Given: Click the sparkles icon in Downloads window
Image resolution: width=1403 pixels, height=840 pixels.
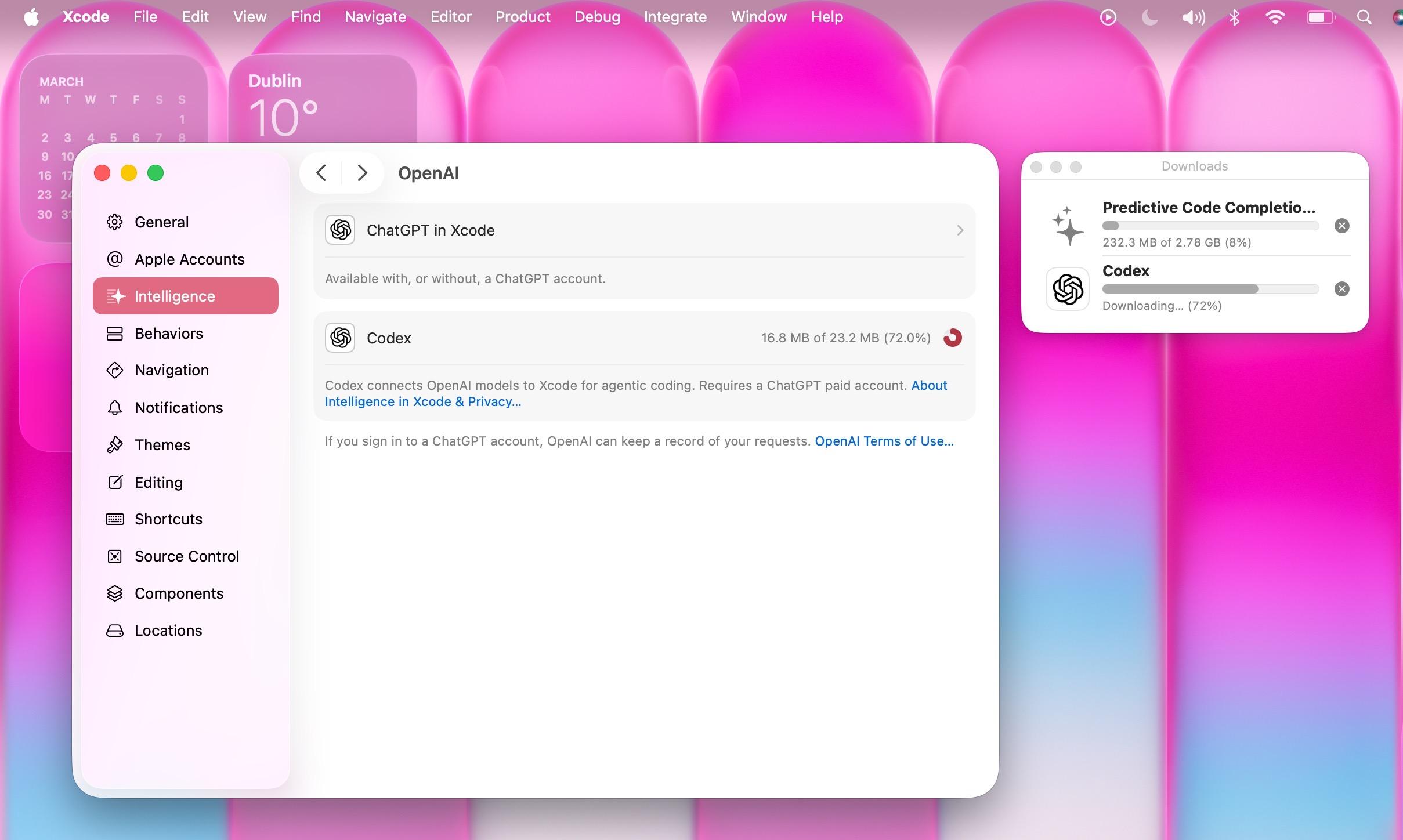Looking at the screenshot, I should (x=1068, y=226).
